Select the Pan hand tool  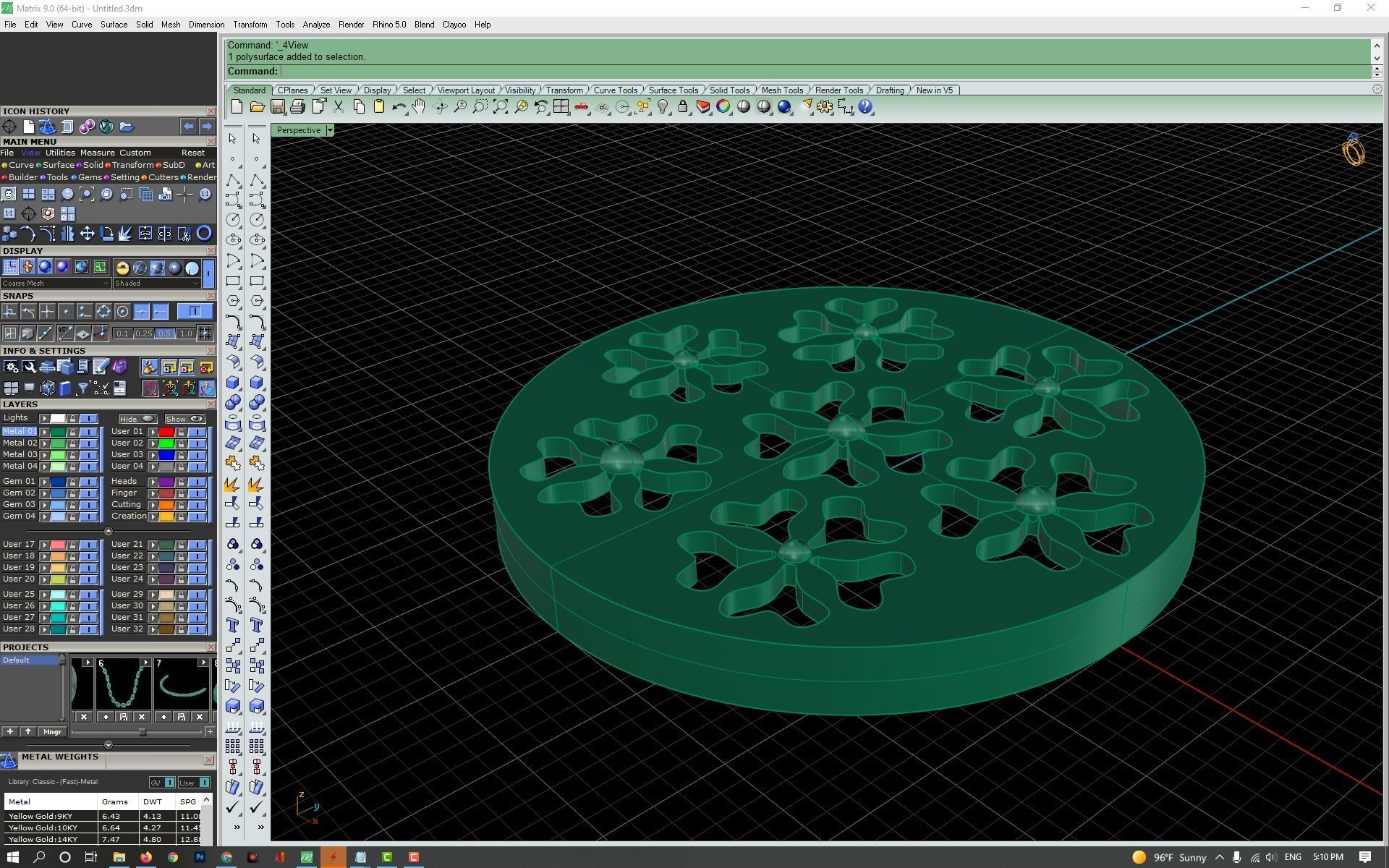[419, 107]
